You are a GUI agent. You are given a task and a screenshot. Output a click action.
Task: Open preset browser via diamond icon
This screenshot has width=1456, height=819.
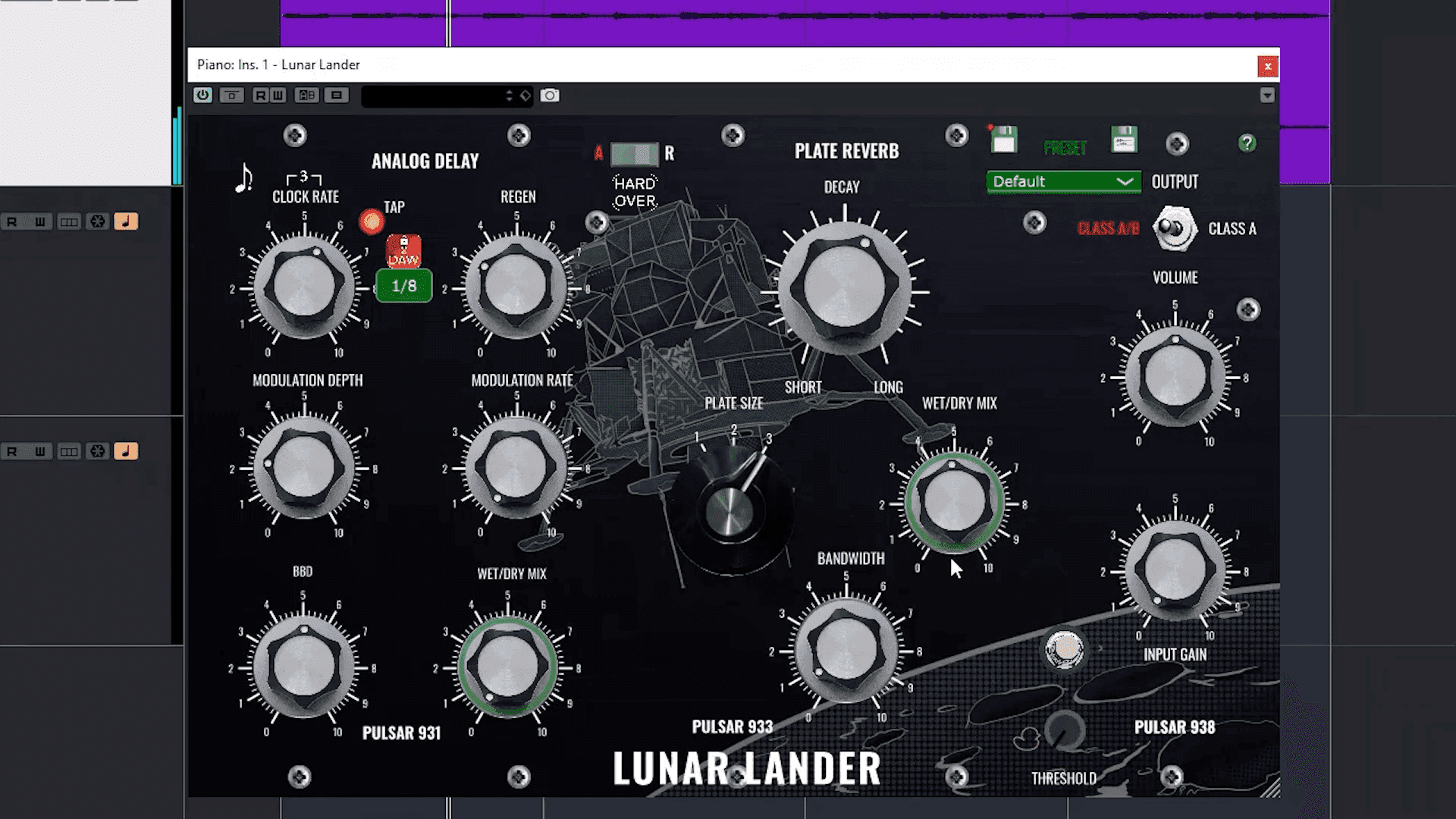(x=525, y=96)
